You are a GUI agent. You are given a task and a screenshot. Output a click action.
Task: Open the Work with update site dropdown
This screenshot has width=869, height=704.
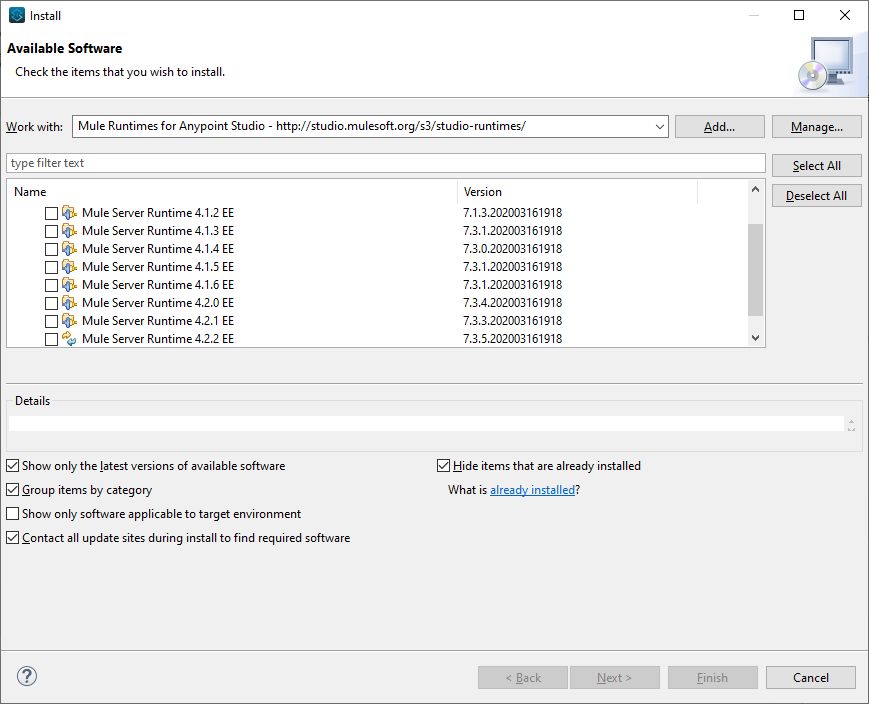(x=660, y=126)
